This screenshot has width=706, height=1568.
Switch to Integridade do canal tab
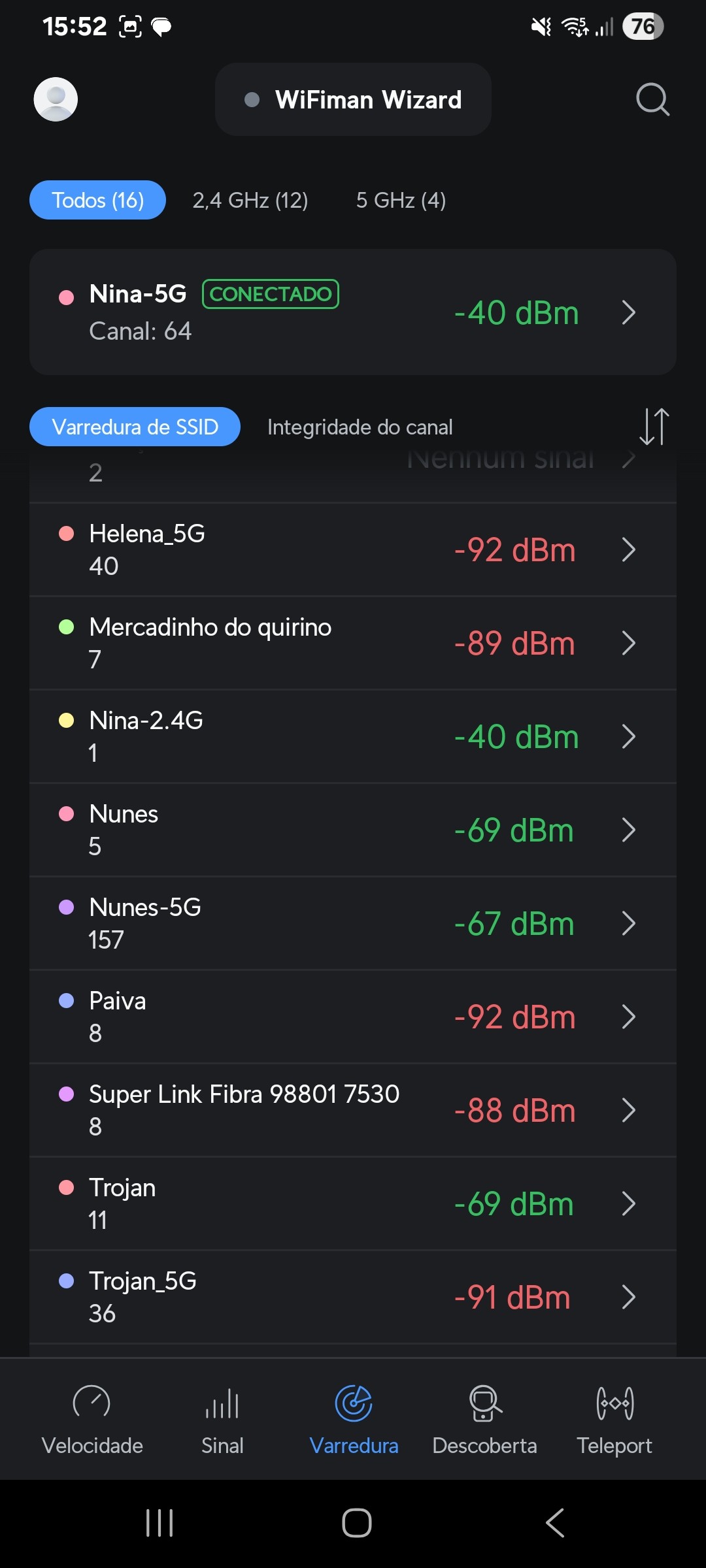coord(360,427)
